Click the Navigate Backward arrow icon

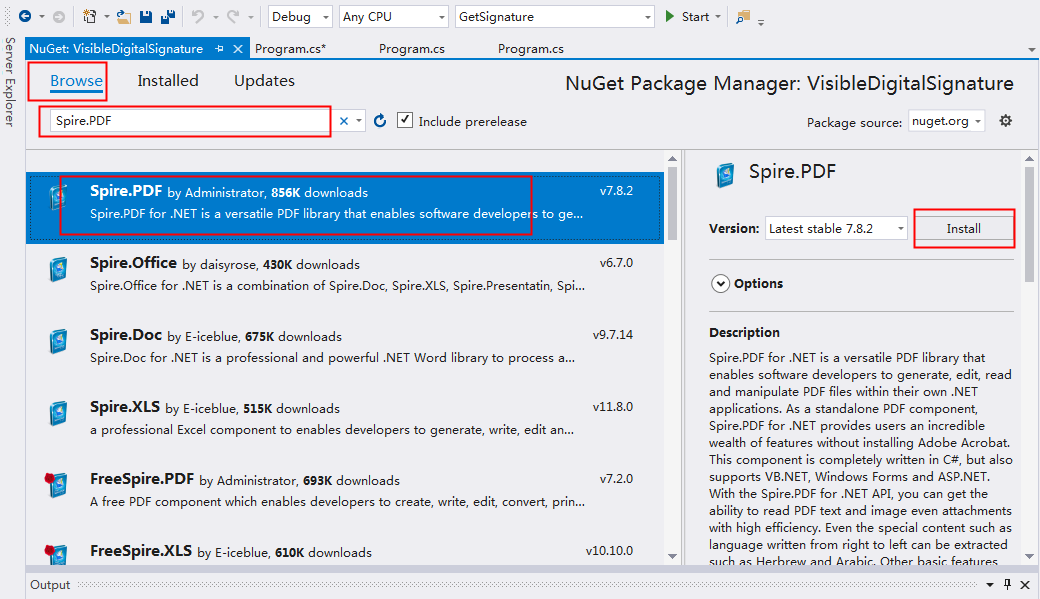click(24, 17)
